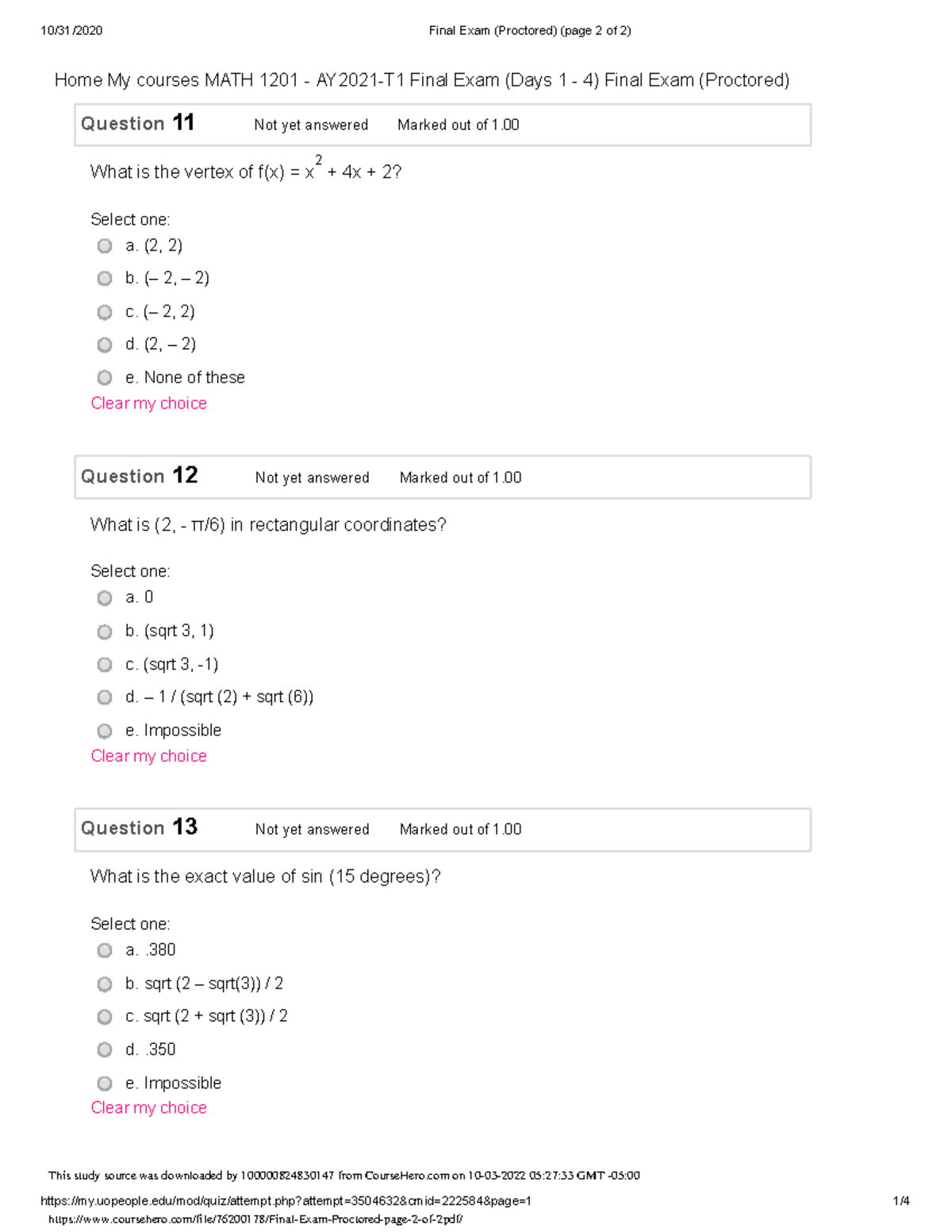Choose "sqrt (2 – sqrt(3)) / 2" answer
Image resolution: width=952 pixels, height=1232 pixels.
pyautogui.click(x=104, y=984)
